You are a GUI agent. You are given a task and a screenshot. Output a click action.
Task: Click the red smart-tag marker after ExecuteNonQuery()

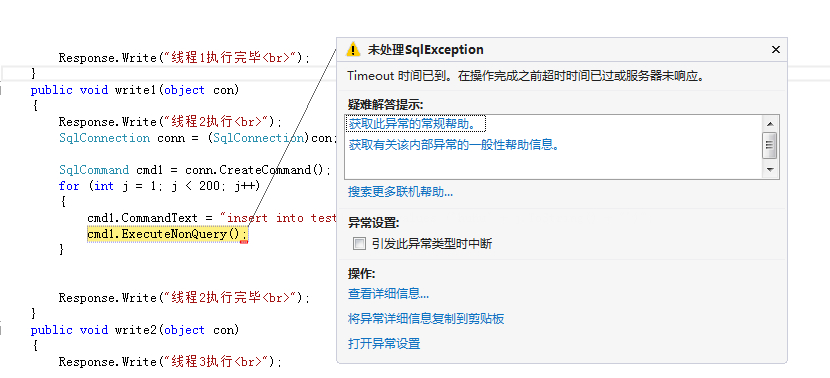click(244, 242)
